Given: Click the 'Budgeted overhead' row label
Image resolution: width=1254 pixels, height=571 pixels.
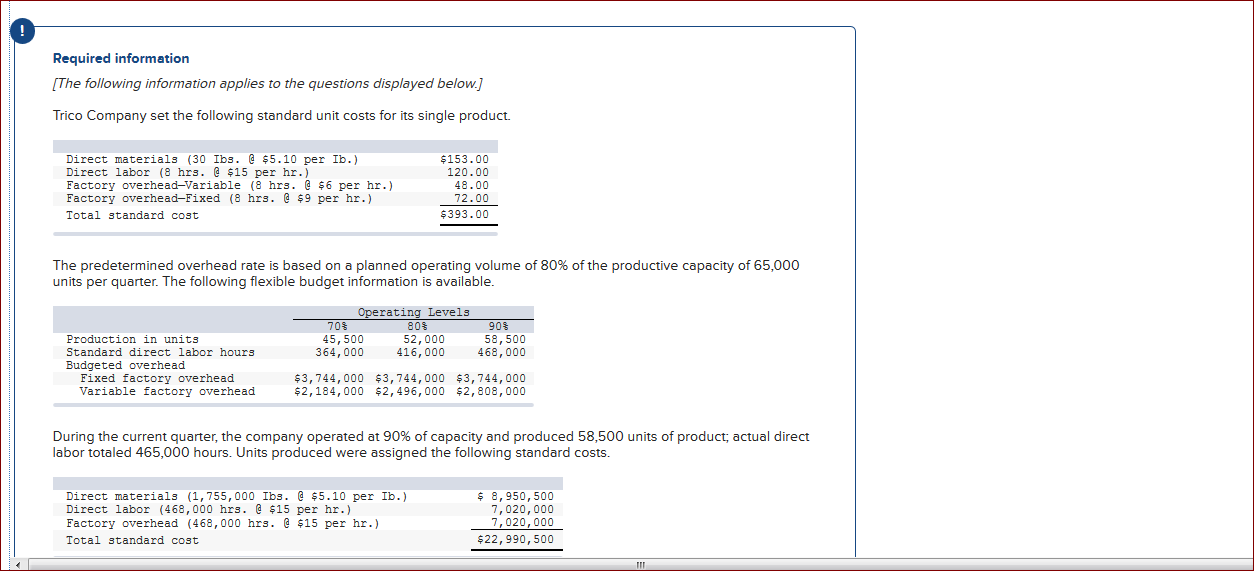Looking at the screenshot, I should tap(125, 365).
